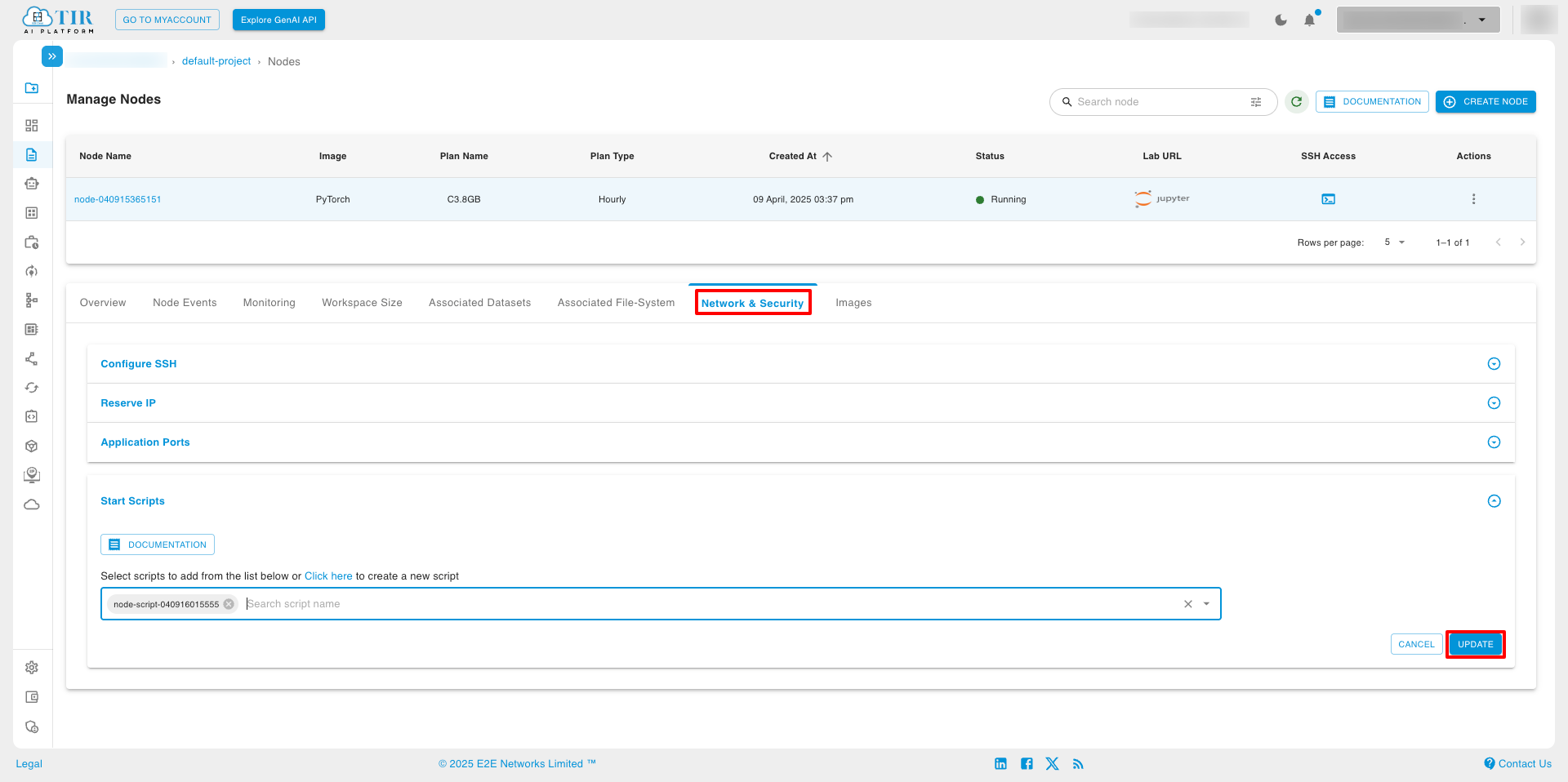Open the briefcase with clock icon in sidebar
The height and width of the screenshot is (782, 1568).
tap(32, 242)
